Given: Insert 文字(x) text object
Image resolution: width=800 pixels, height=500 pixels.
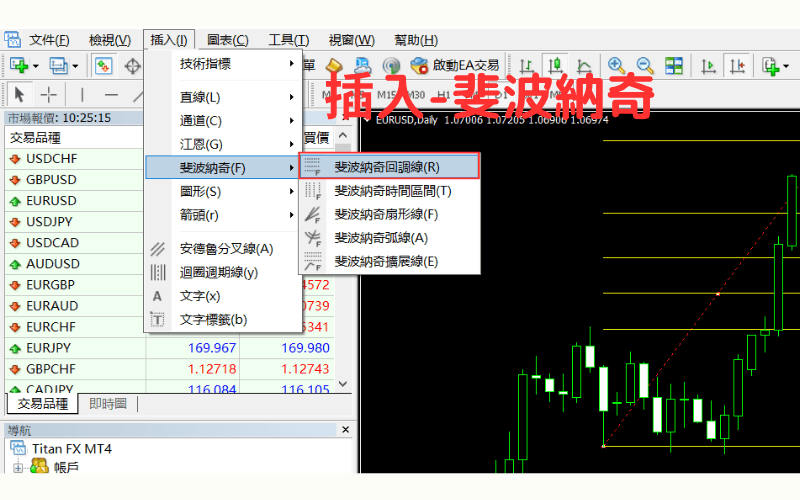Looking at the screenshot, I should (x=223, y=296).
